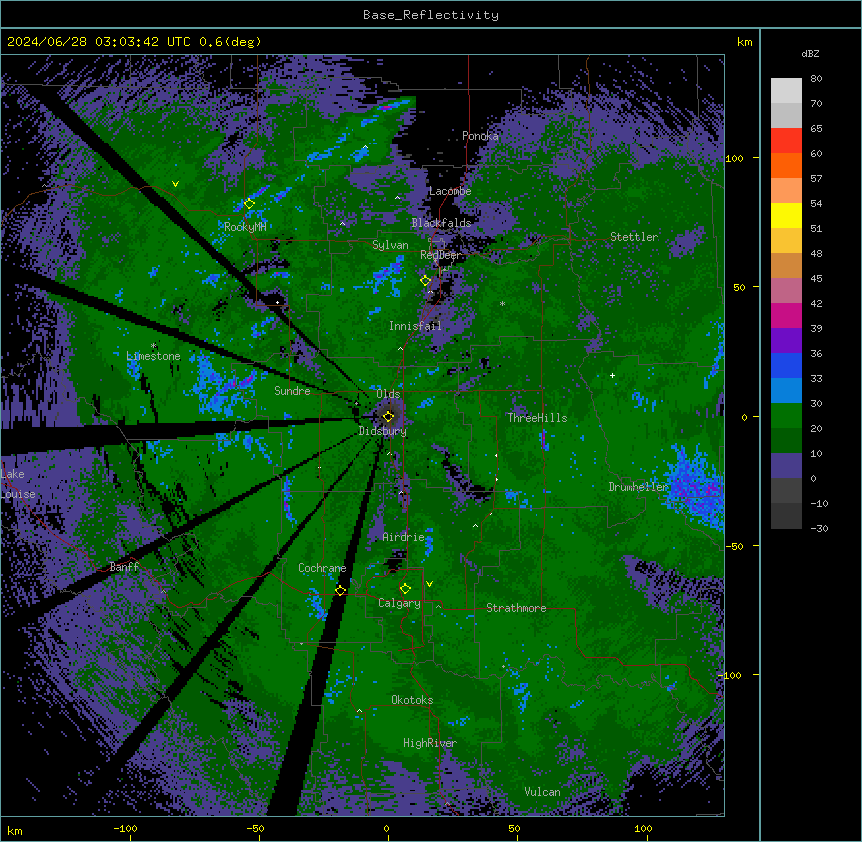Viewport: 862px width, 842px height.
Task: Click the Sundre label
Action: [x=292, y=391]
